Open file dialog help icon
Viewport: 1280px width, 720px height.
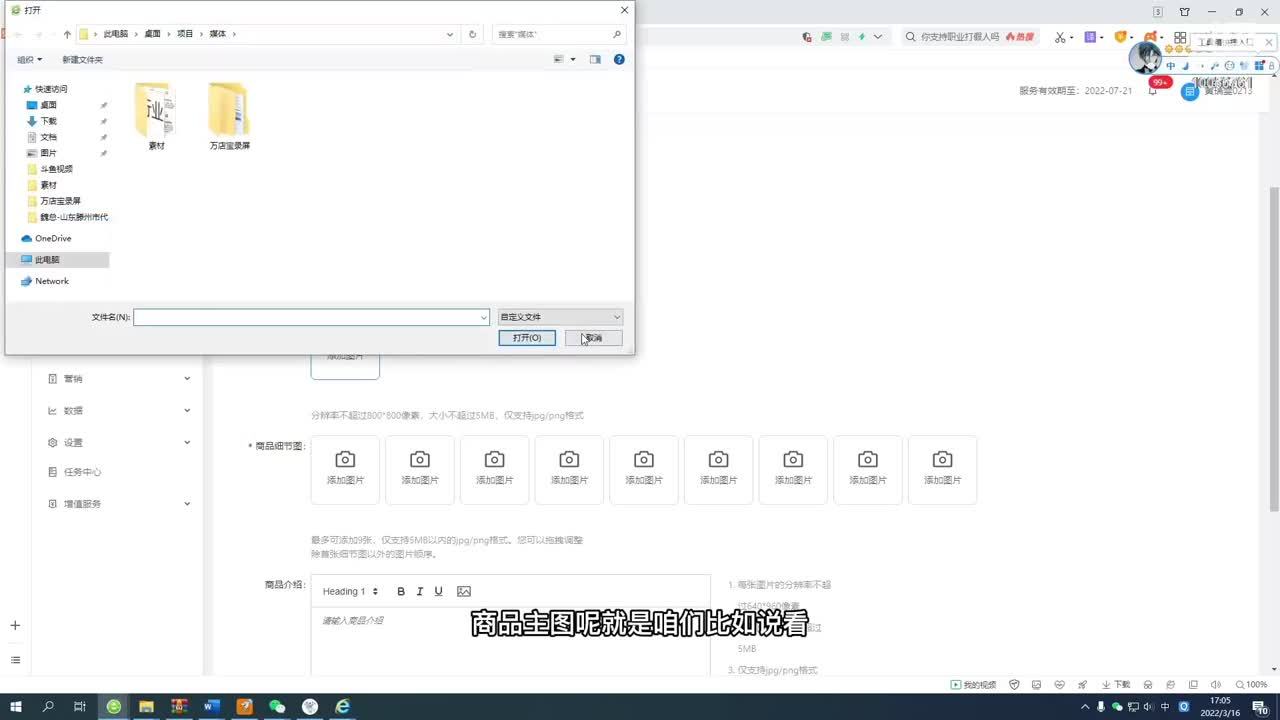[x=619, y=60]
